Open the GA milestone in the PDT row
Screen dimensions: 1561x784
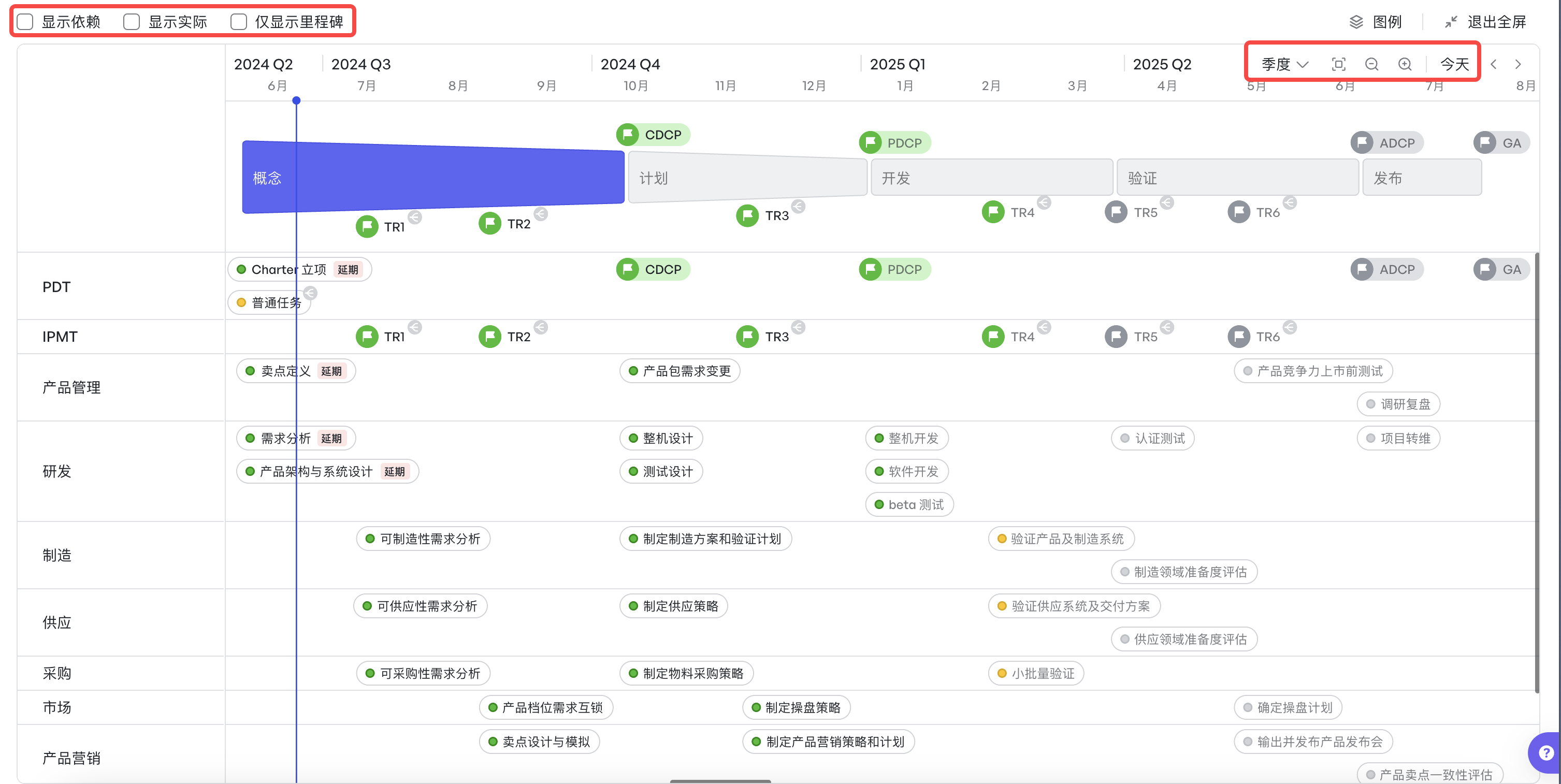(1501, 269)
